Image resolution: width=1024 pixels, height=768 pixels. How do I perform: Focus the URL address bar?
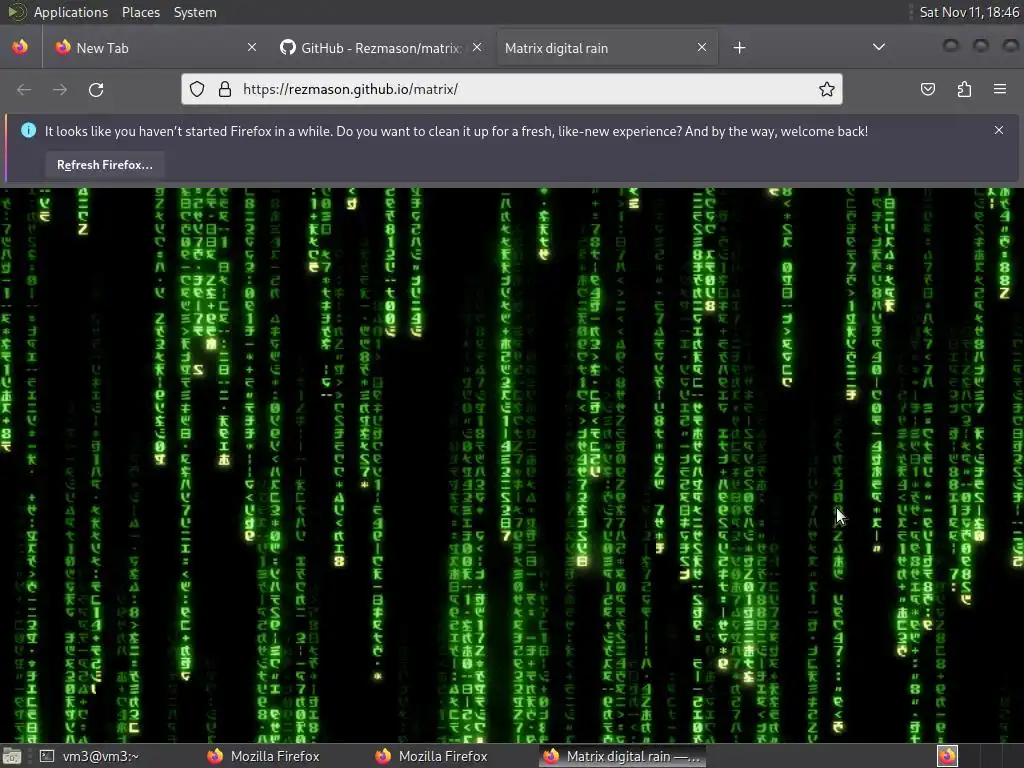[511, 89]
